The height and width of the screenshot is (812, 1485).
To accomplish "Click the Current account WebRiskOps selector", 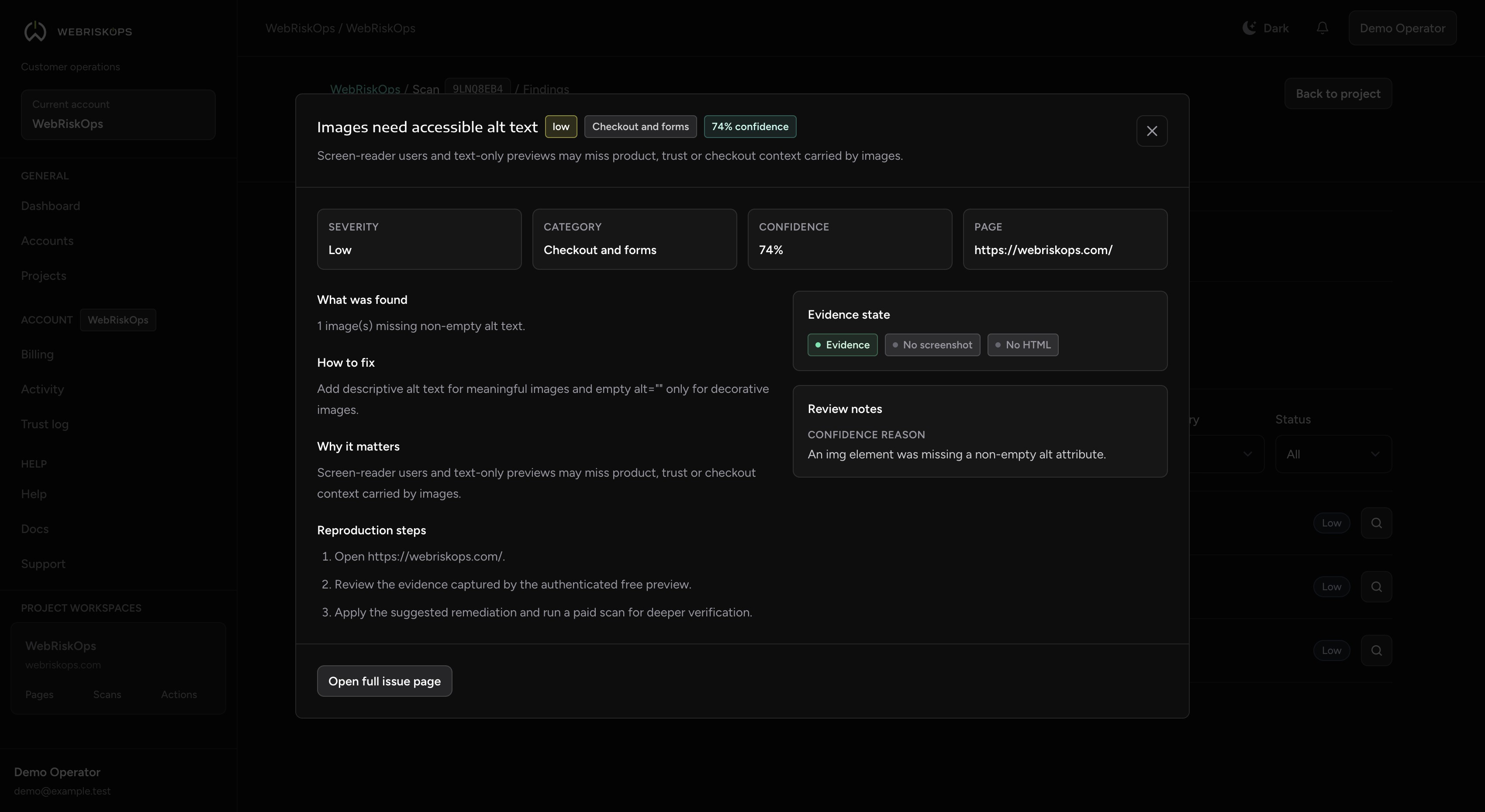I will [x=118, y=114].
